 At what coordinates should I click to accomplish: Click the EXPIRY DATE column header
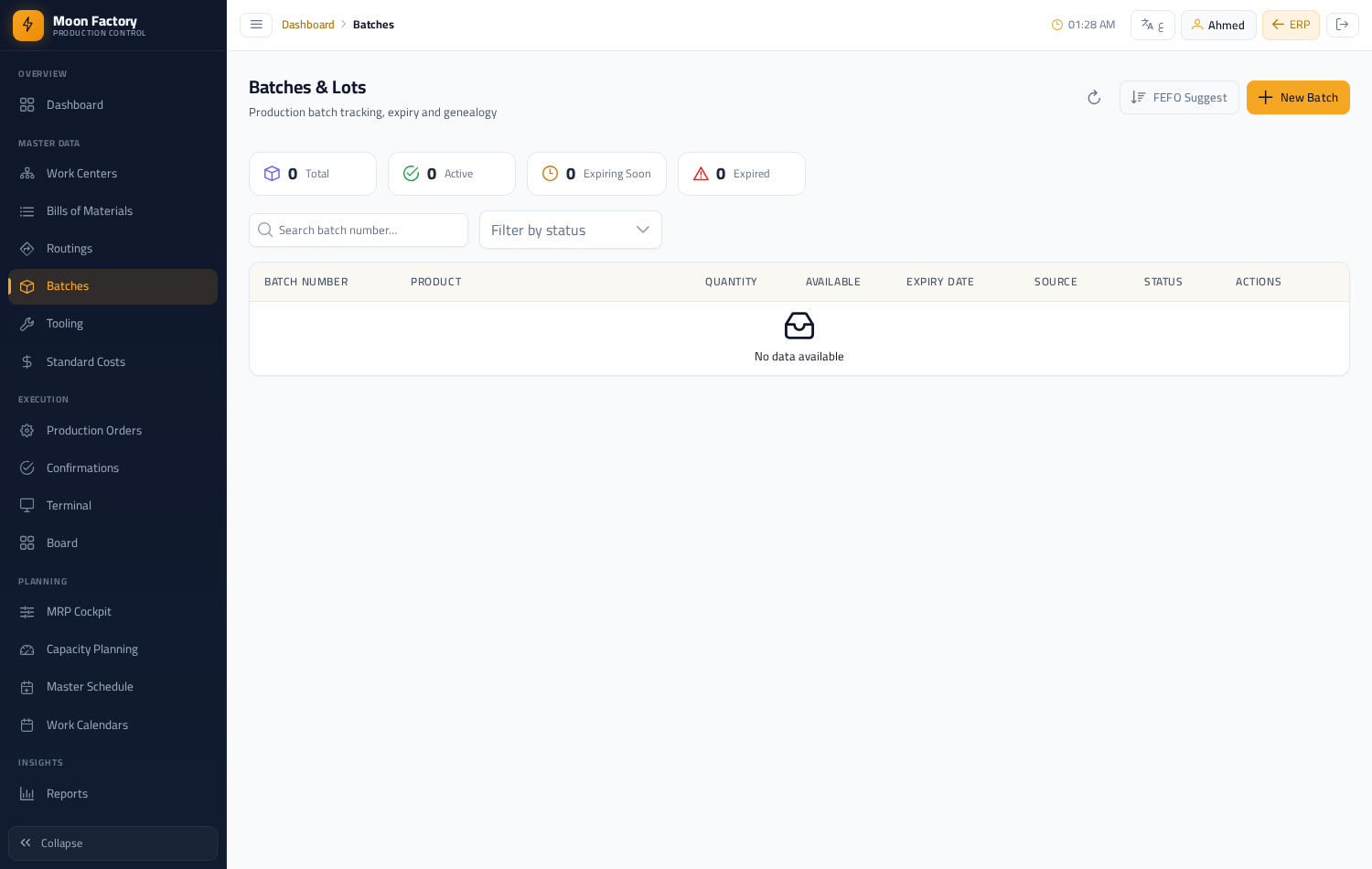939,282
